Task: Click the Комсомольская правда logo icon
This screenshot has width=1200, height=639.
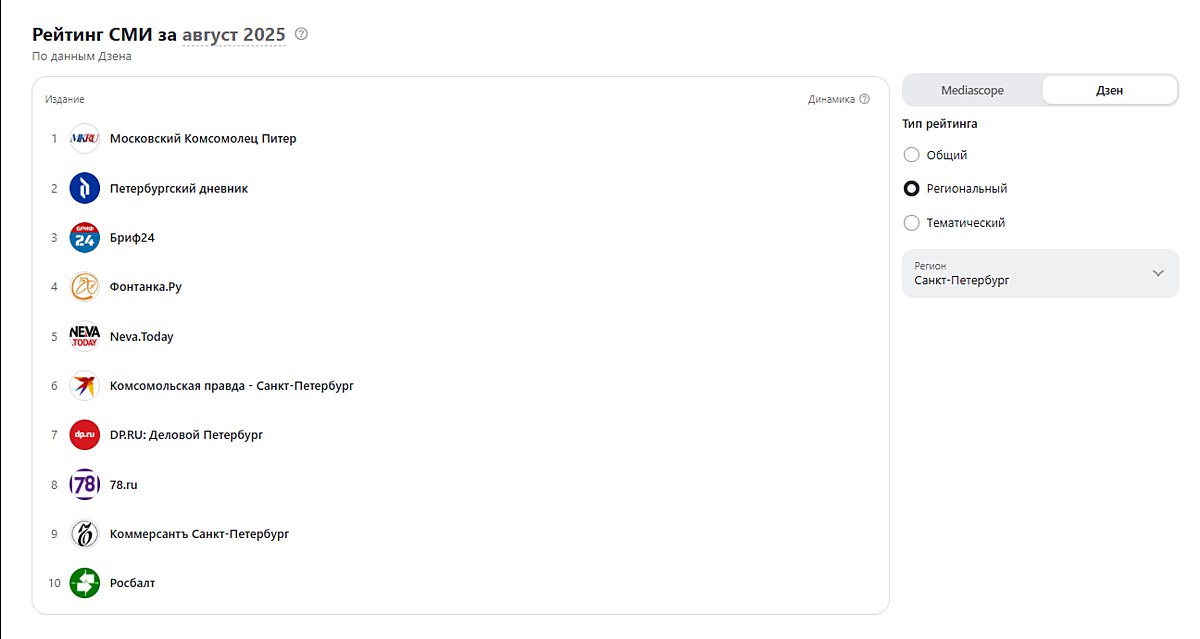Action: pyautogui.click(x=85, y=386)
